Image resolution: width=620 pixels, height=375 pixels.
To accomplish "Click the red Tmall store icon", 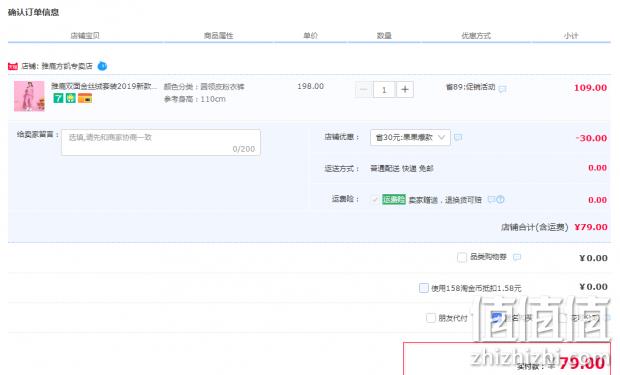I will 13,66.
